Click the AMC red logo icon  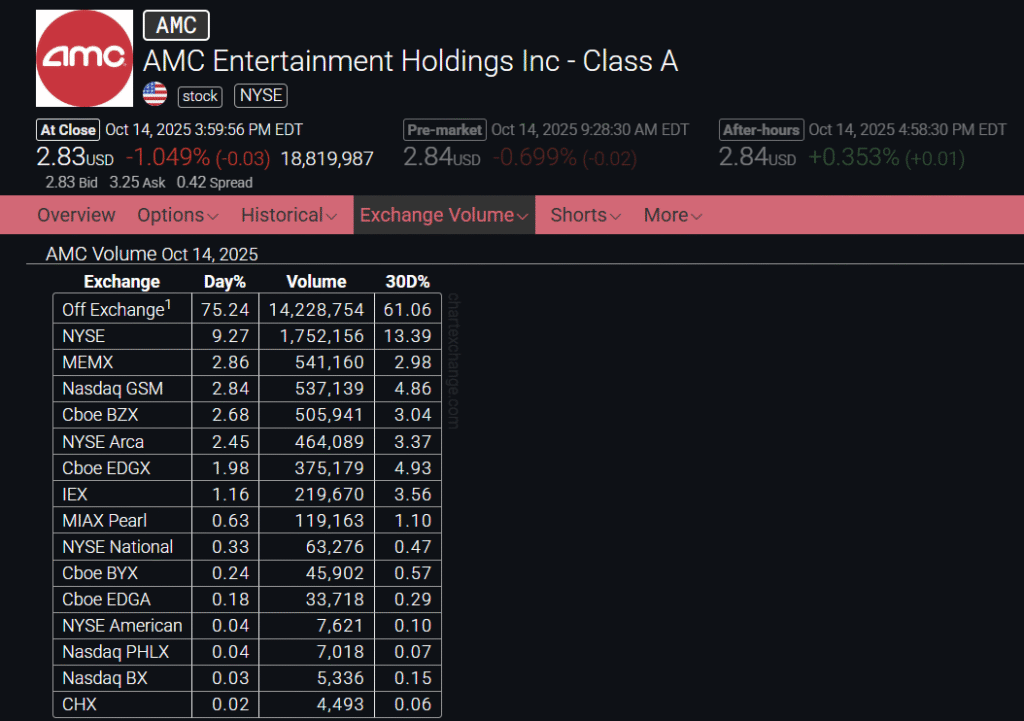click(84, 58)
